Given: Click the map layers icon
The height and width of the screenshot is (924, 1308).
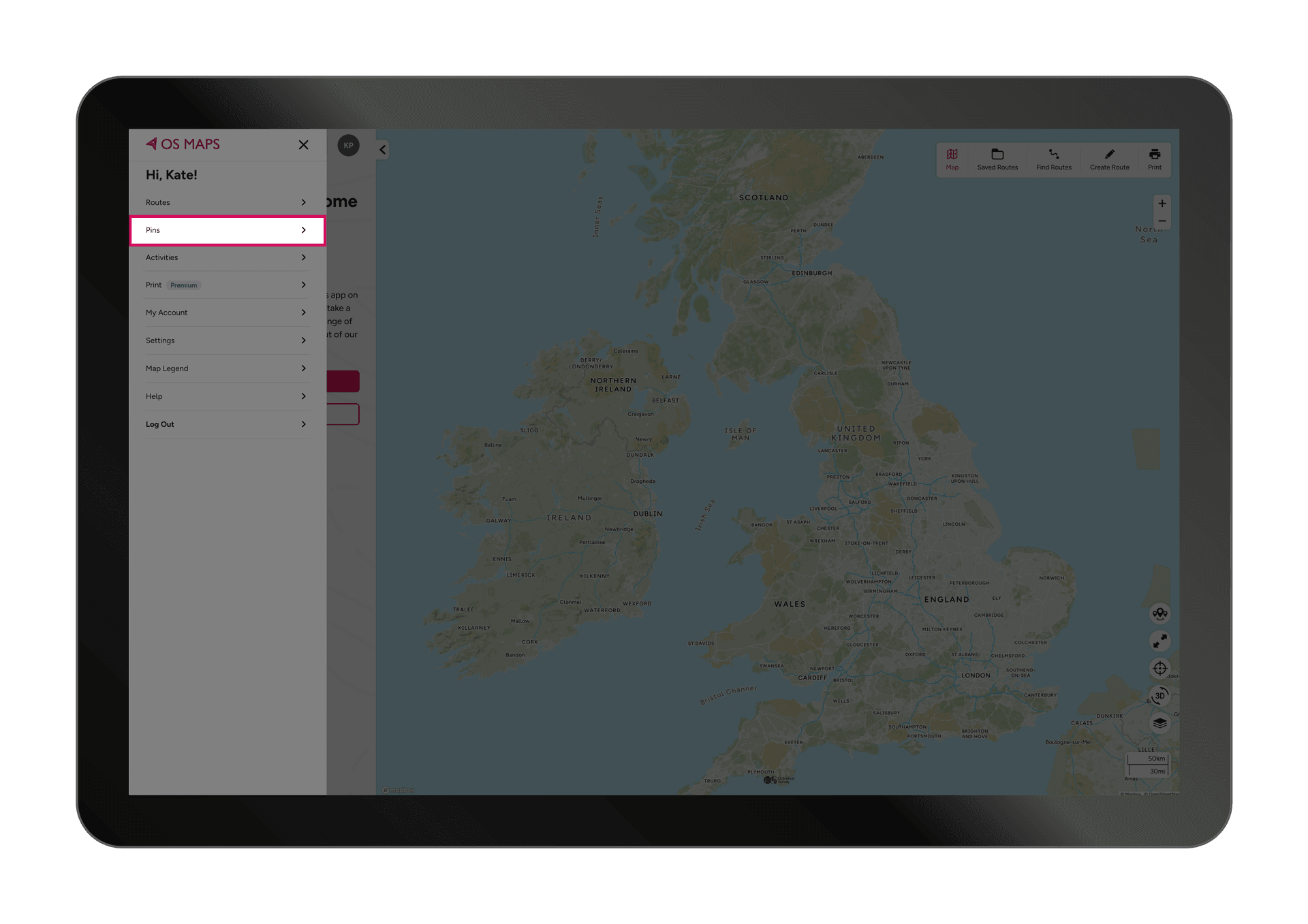Looking at the screenshot, I should pyautogui.click(x=1160, y=722).
